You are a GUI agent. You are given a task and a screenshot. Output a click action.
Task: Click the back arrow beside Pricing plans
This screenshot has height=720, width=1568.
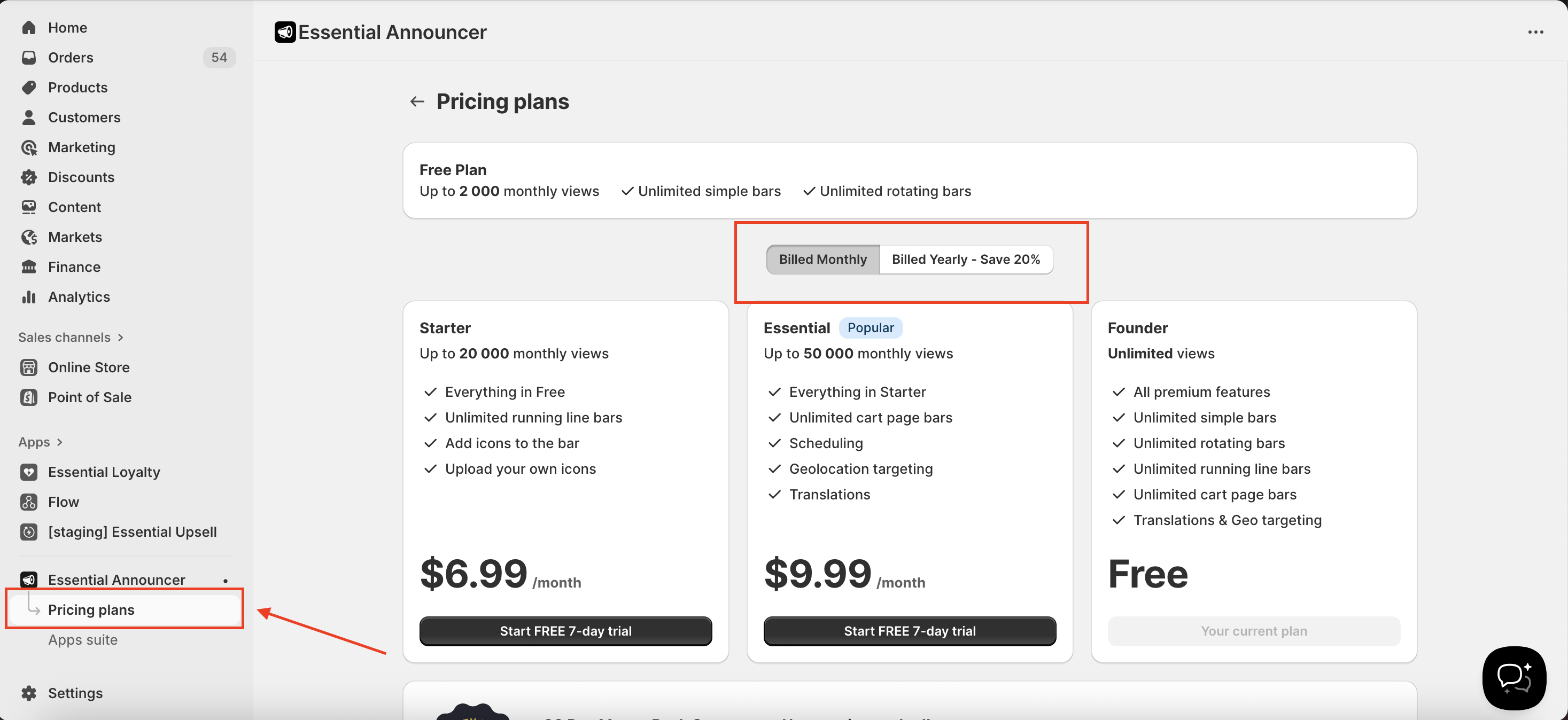tap(417, 101)
